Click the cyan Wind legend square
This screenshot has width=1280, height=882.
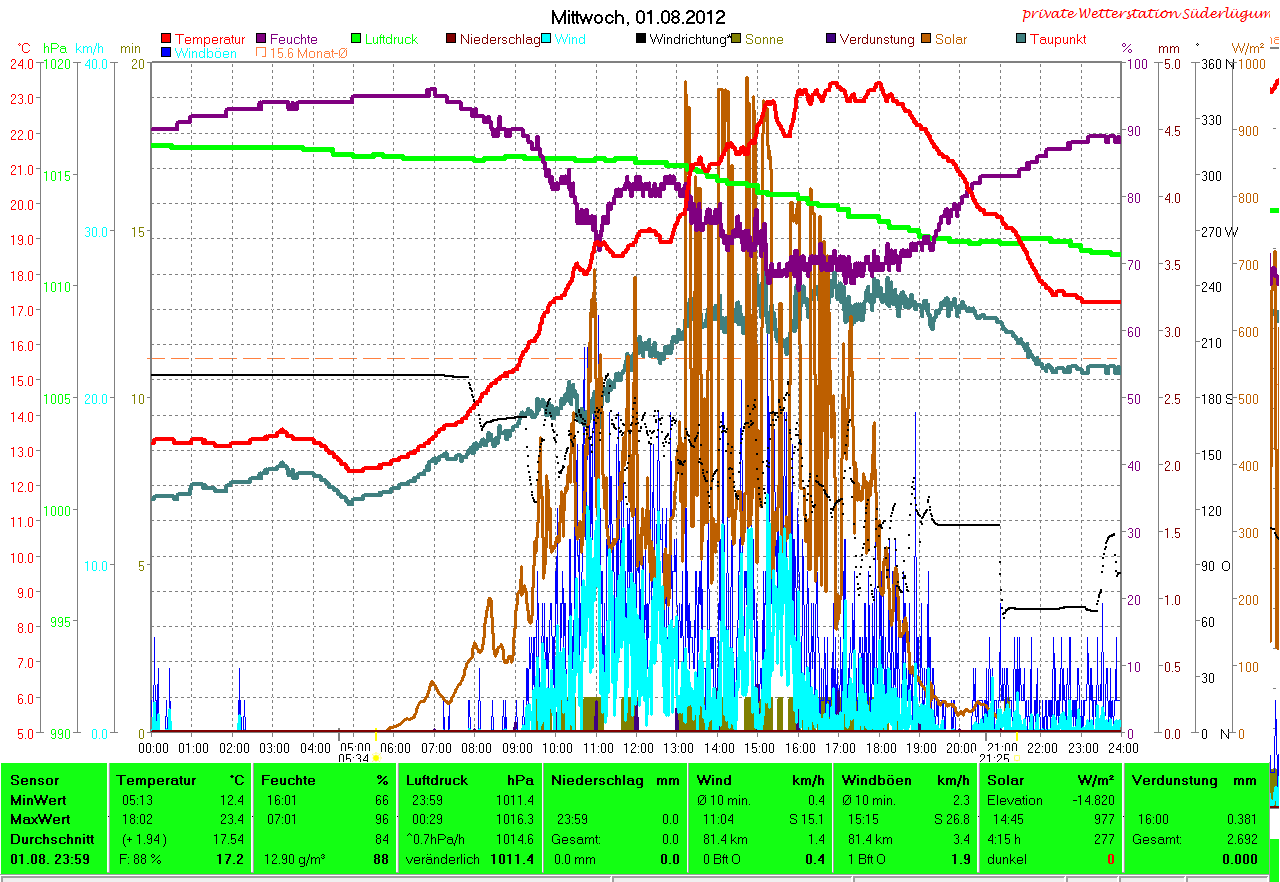(x=547, y=39)
